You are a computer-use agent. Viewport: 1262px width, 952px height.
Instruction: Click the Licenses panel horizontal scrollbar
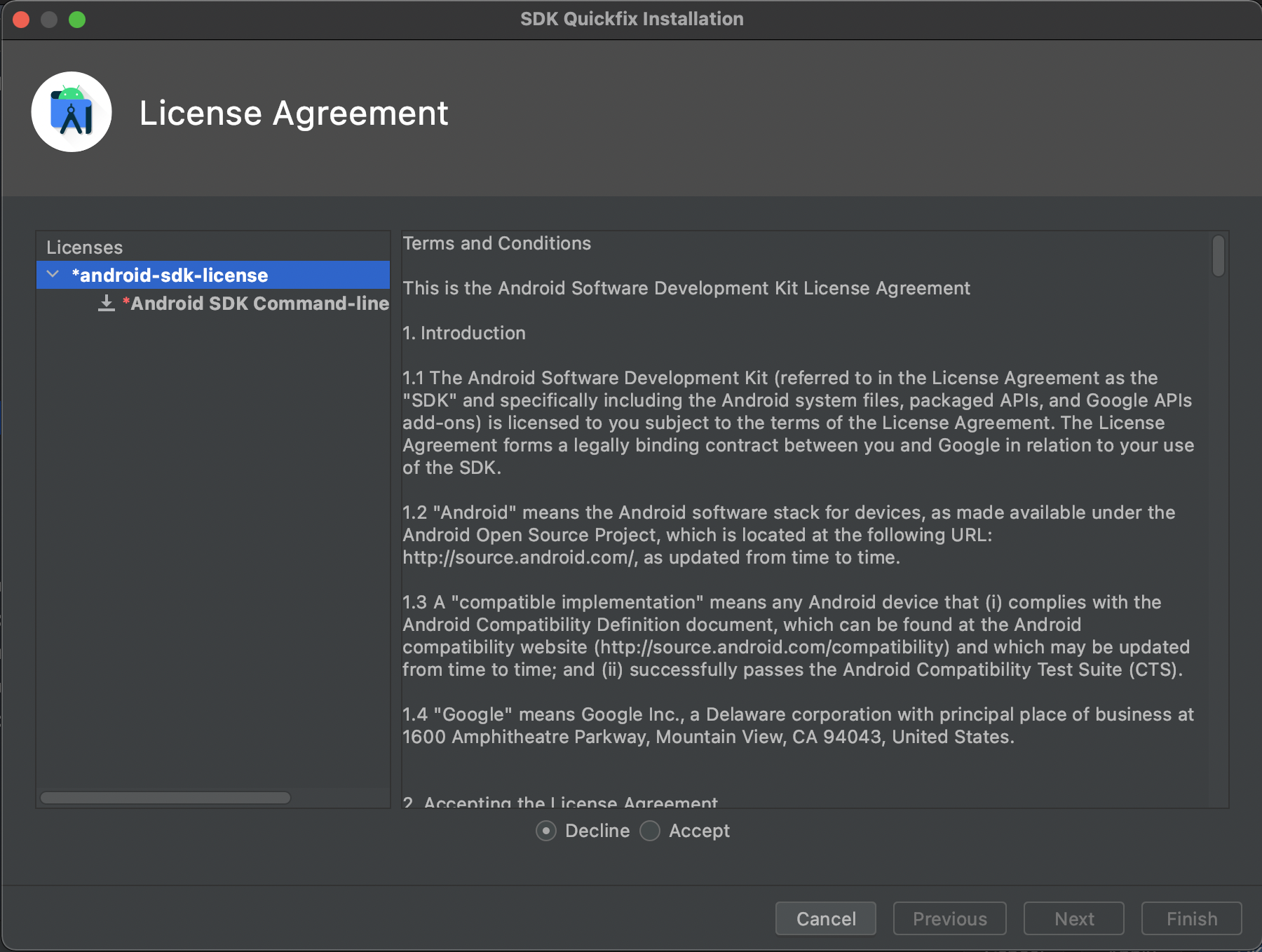[165, 798]
